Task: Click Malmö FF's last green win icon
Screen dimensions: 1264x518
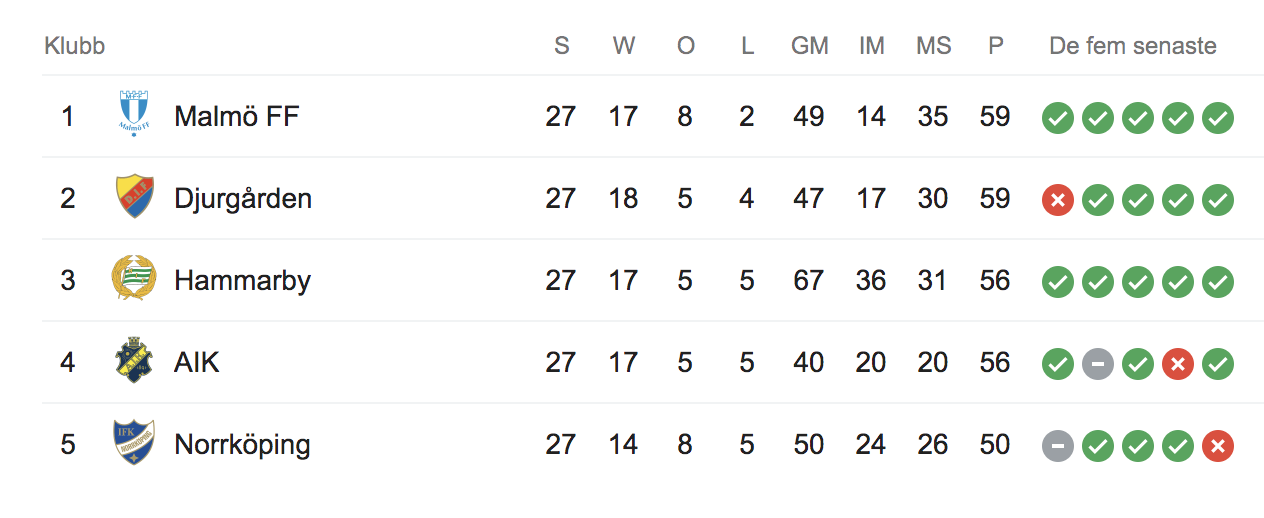Action: coord(1218,118)
